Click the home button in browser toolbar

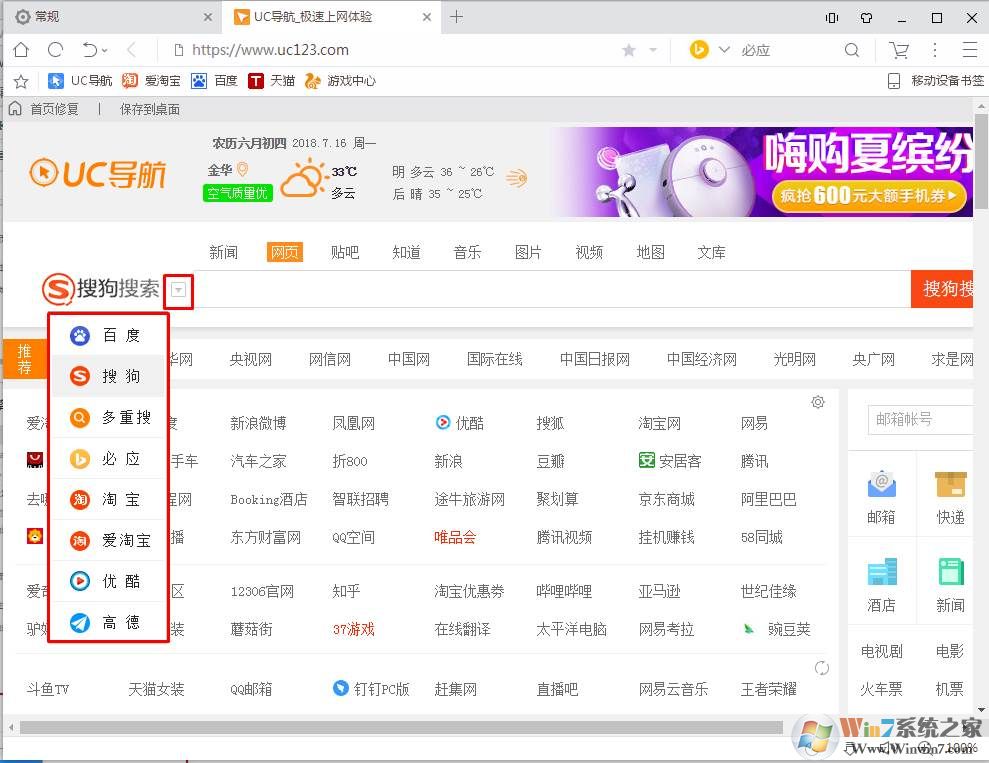[x=20, y=50]
